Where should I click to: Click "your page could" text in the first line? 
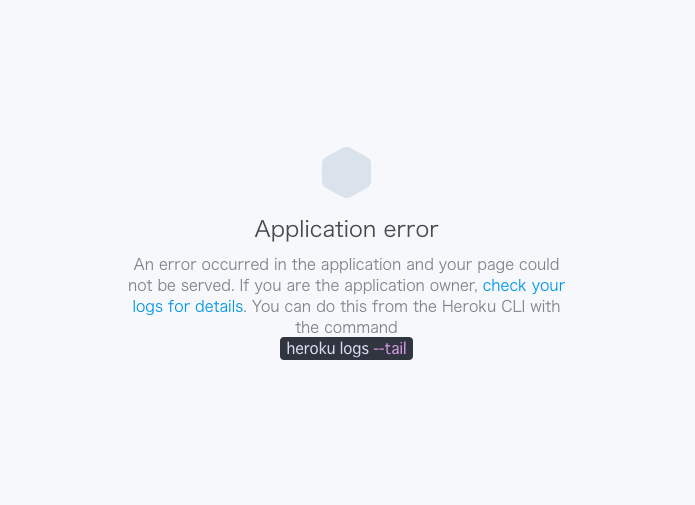click(499, 265)
